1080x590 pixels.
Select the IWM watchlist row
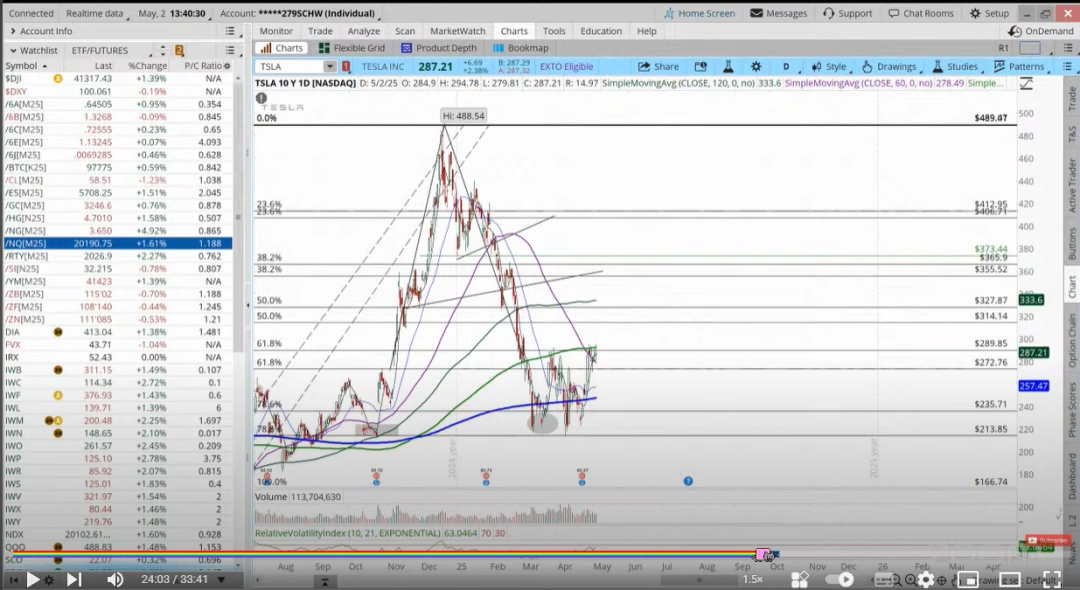[117, 421]
